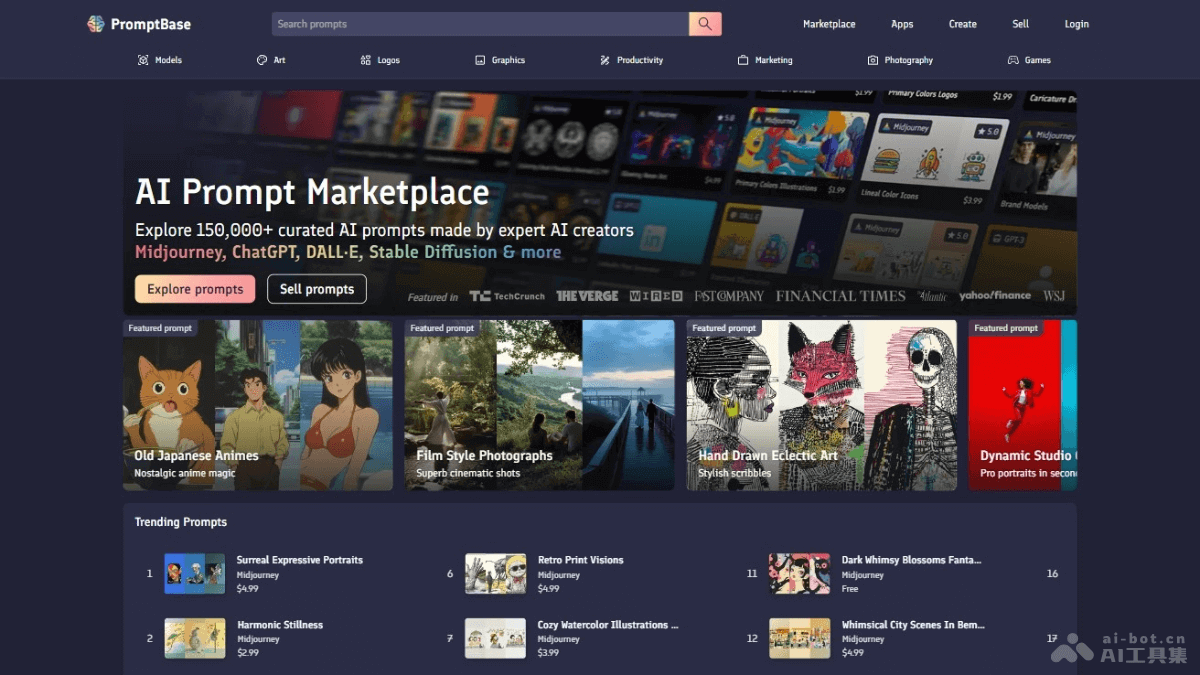This screenshot has height=675, width=1200.
Task: Focus the Search prompts input field
Action: click(480, 24)
